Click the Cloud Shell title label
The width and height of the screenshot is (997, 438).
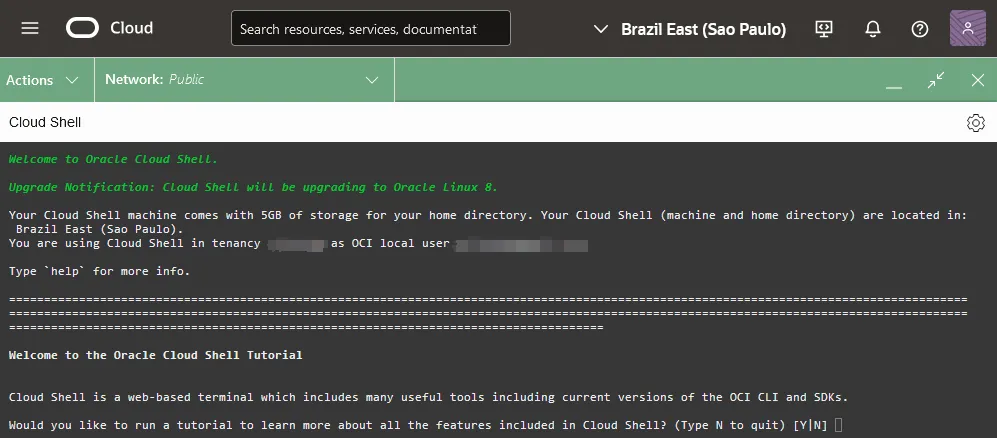point(45,122)
